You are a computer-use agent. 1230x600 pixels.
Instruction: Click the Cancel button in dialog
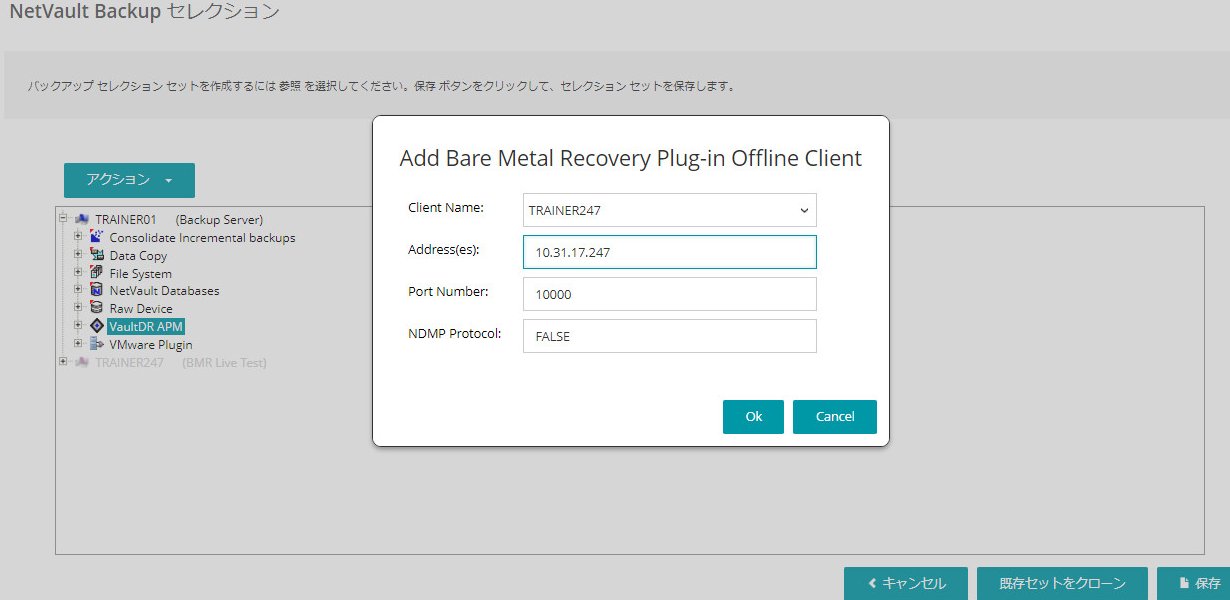pyautogui.click(x=835, y=417)
